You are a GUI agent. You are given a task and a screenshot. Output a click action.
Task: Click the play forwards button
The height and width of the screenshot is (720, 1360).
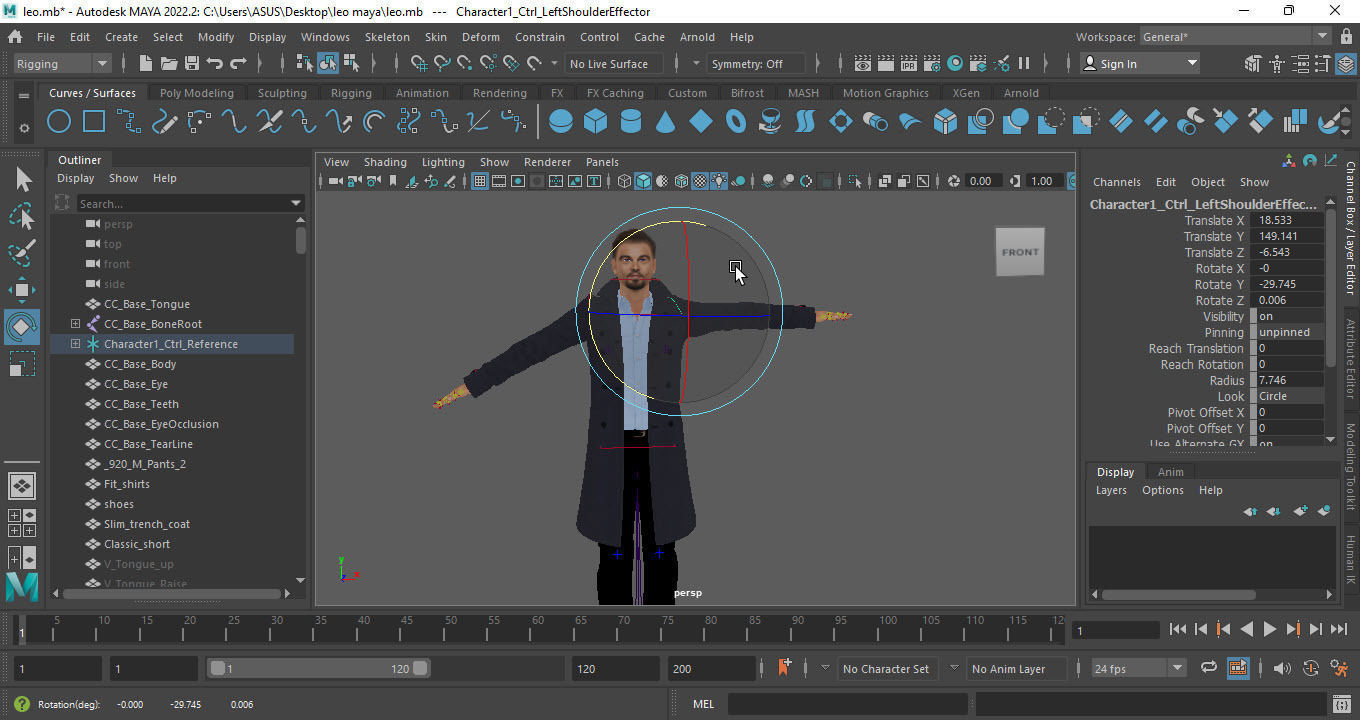[1269, 629]
